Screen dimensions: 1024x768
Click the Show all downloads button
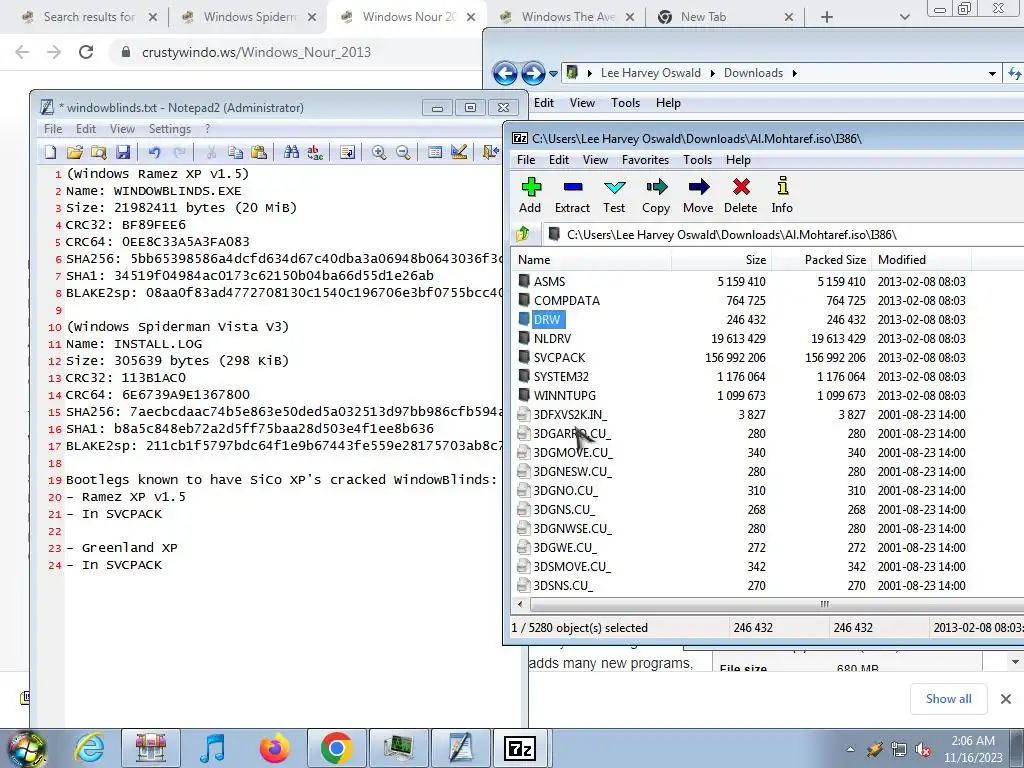(948, 699)
